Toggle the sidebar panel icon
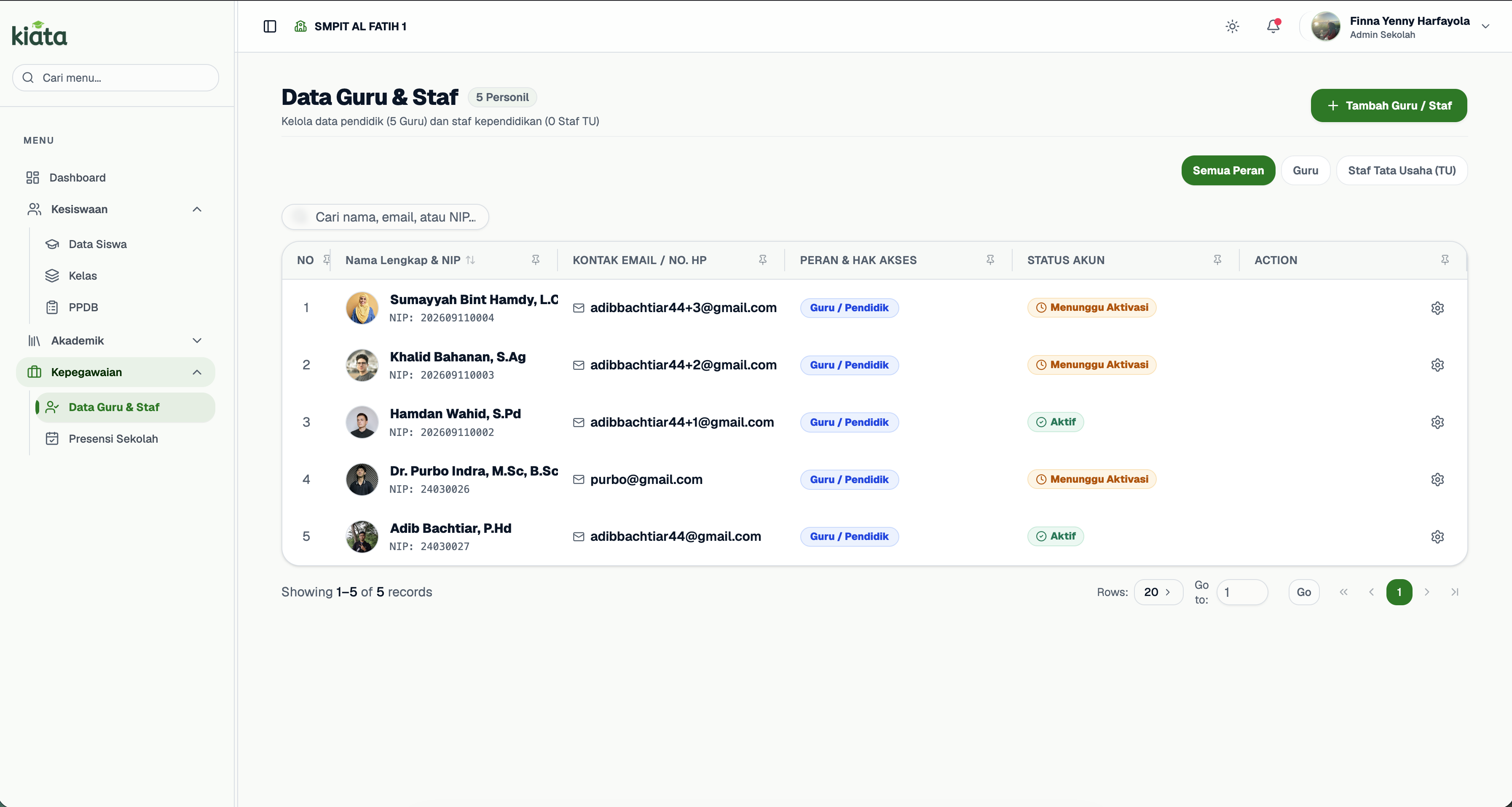 (269, 27)
